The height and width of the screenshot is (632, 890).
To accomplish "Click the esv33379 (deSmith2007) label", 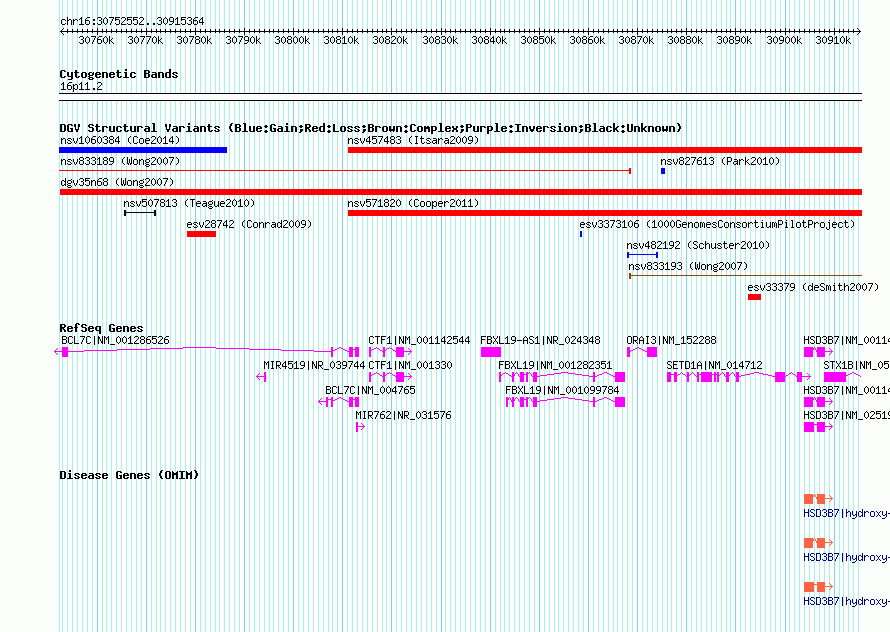I will point(813,287).
